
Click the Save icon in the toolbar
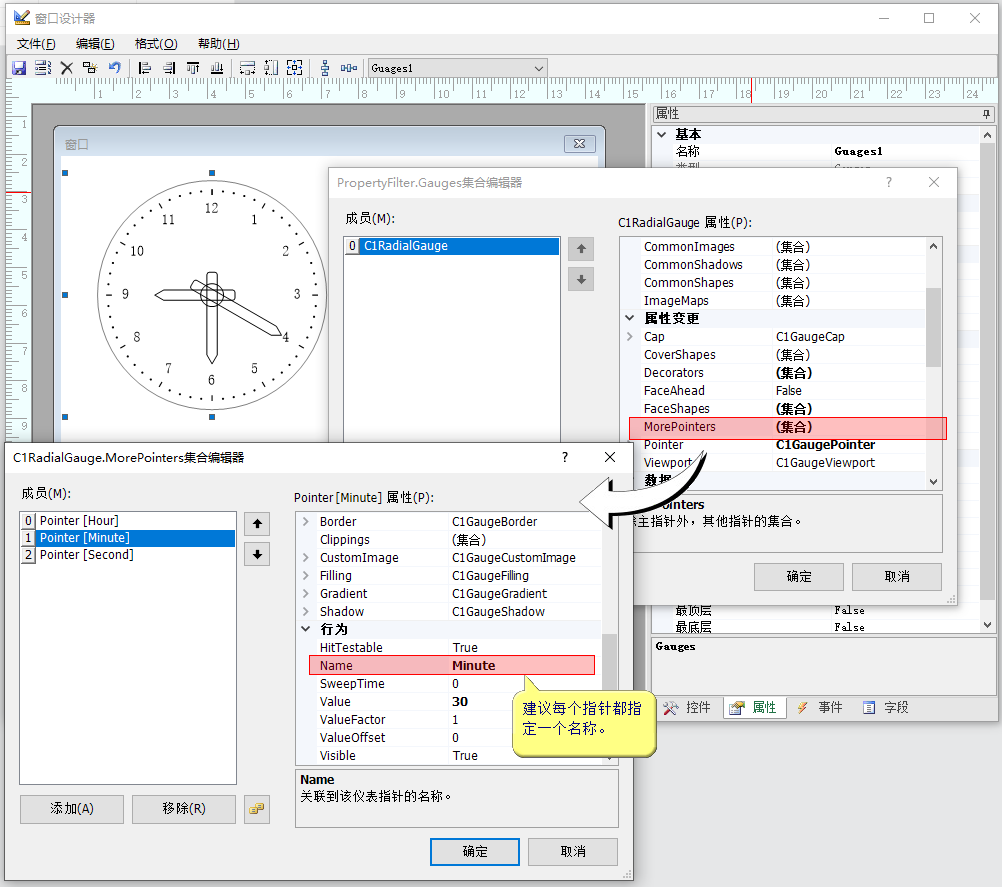[x=18, y=68]
